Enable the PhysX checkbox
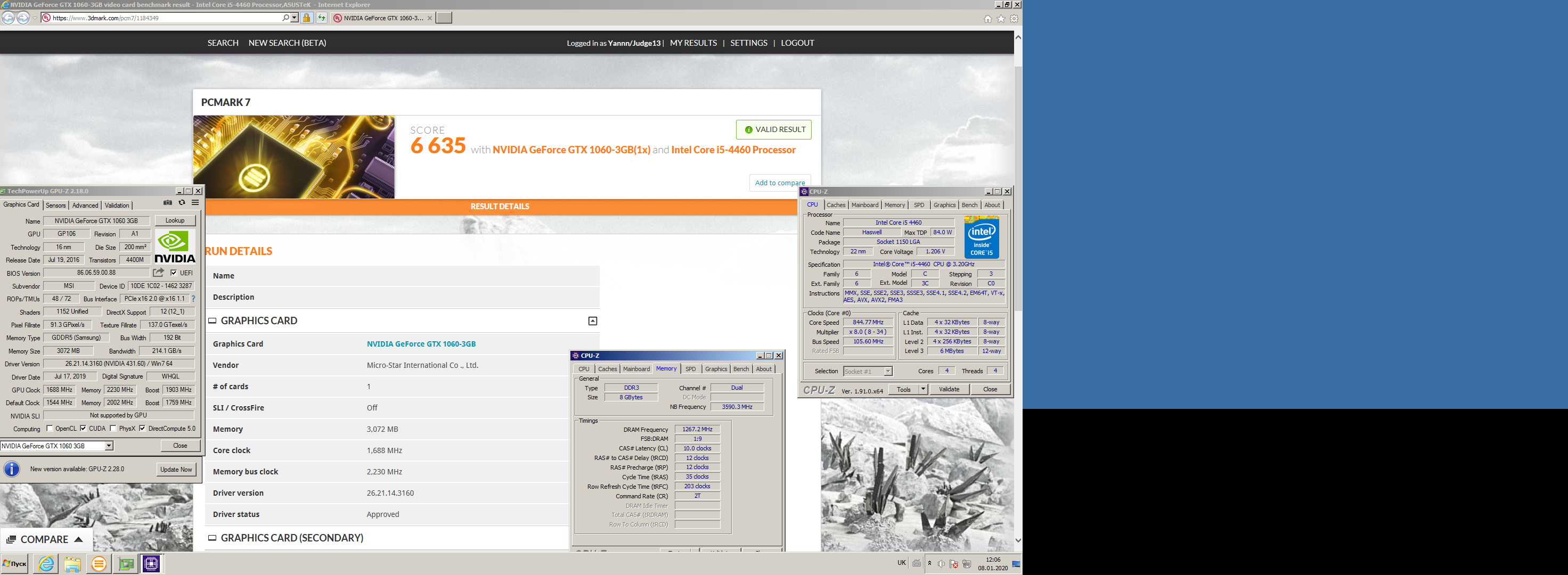This screenshot has width=1568, height=575. 113,429
